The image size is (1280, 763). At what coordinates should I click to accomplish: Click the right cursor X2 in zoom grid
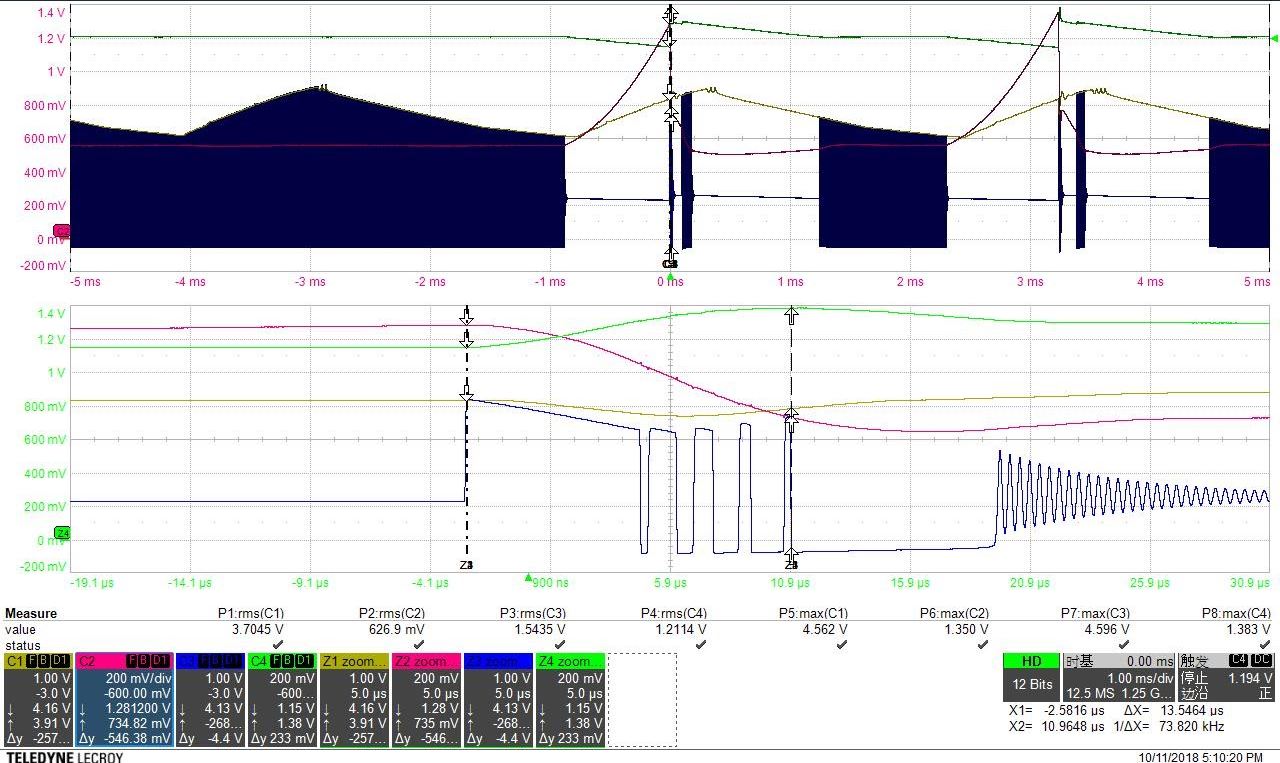tap(791, 437)
